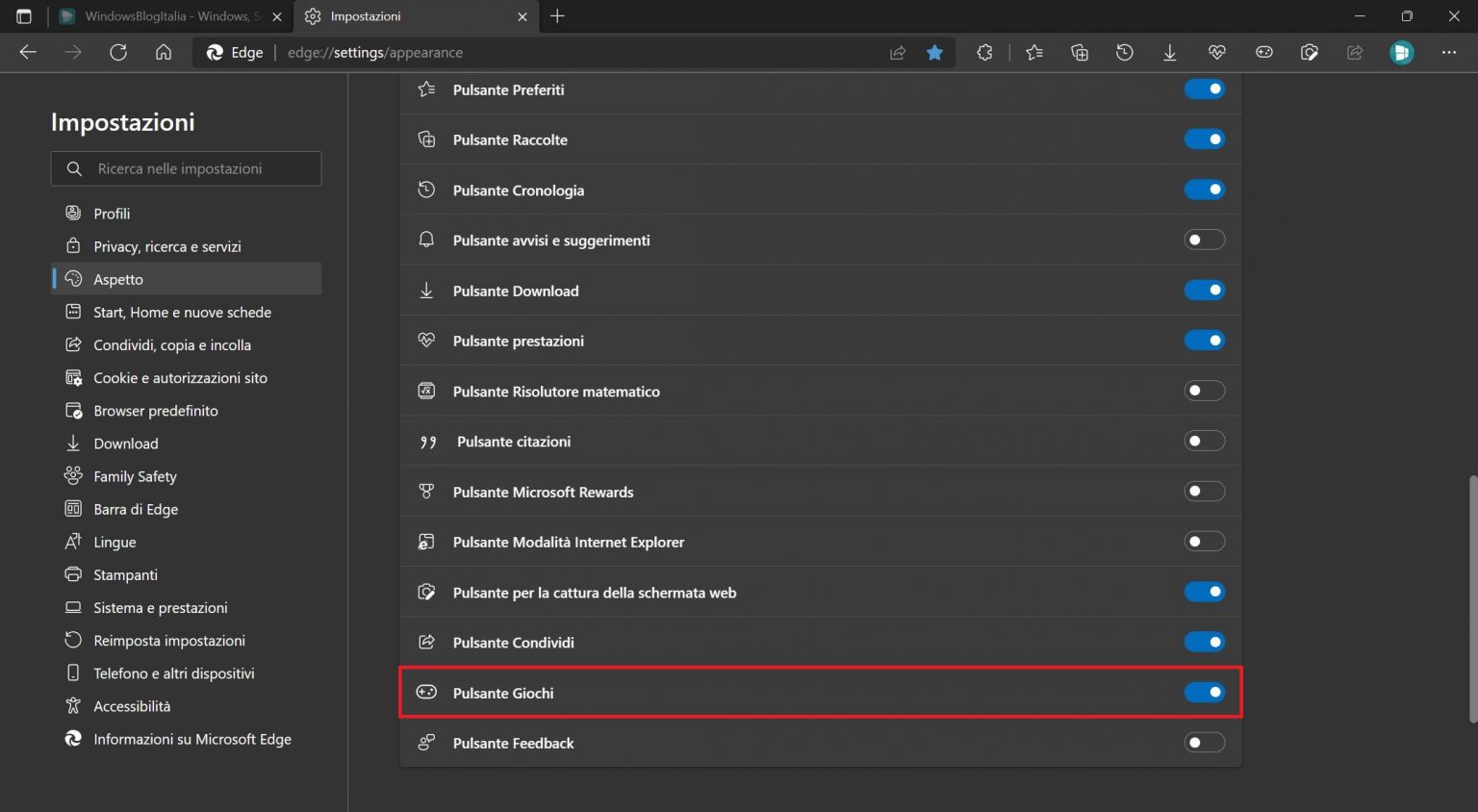This screenshot has height=812, width=1478.
Task: Click the page sharing icon in the address bar
Action: (897, 52)
